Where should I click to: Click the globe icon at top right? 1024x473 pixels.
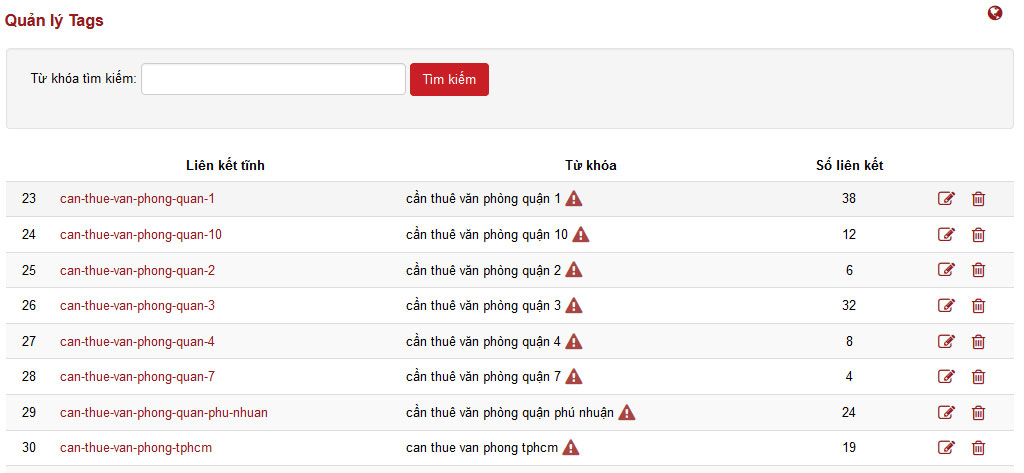tap(995, 13)
